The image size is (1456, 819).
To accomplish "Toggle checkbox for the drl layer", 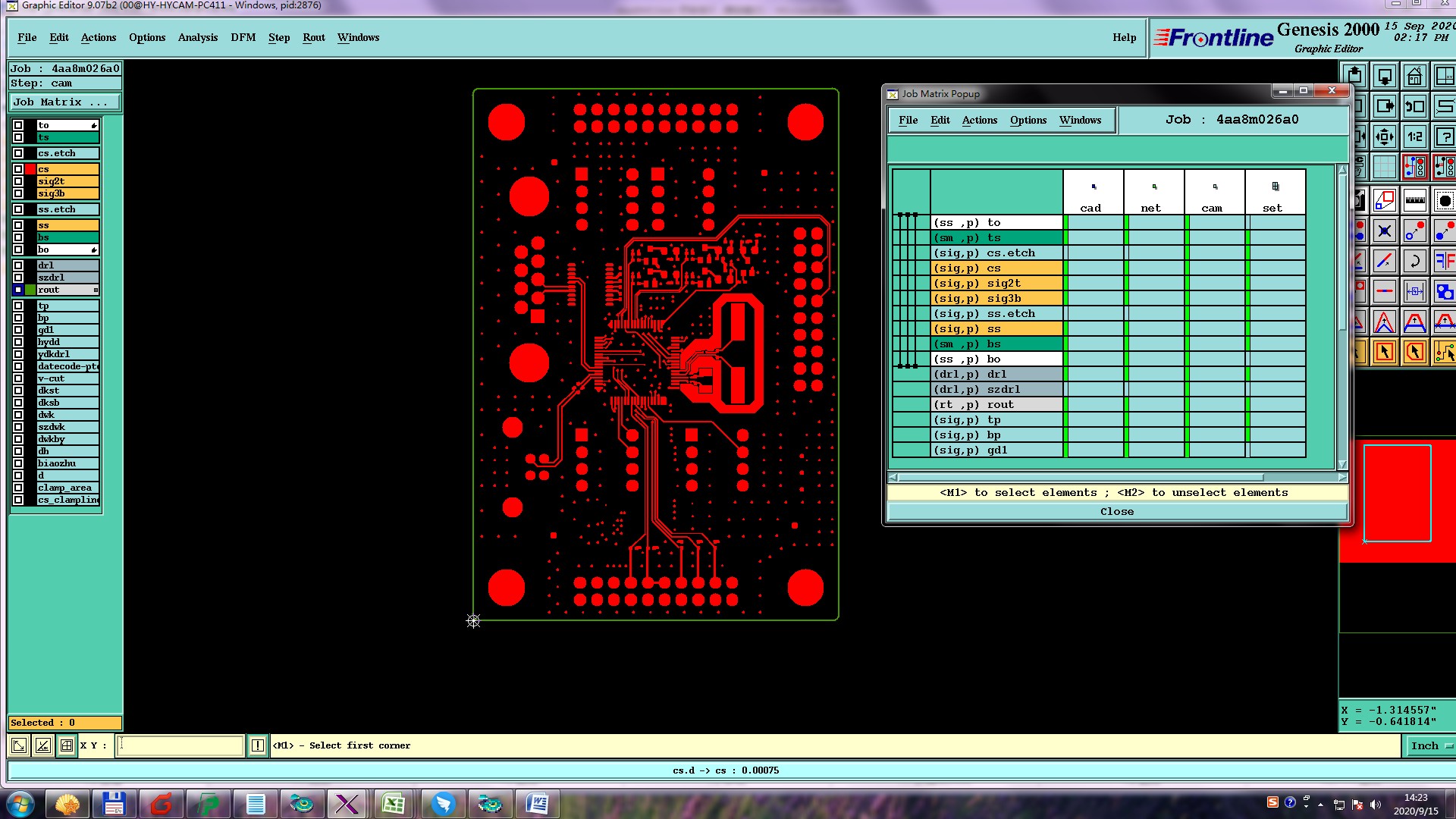I will pos(18,265).
